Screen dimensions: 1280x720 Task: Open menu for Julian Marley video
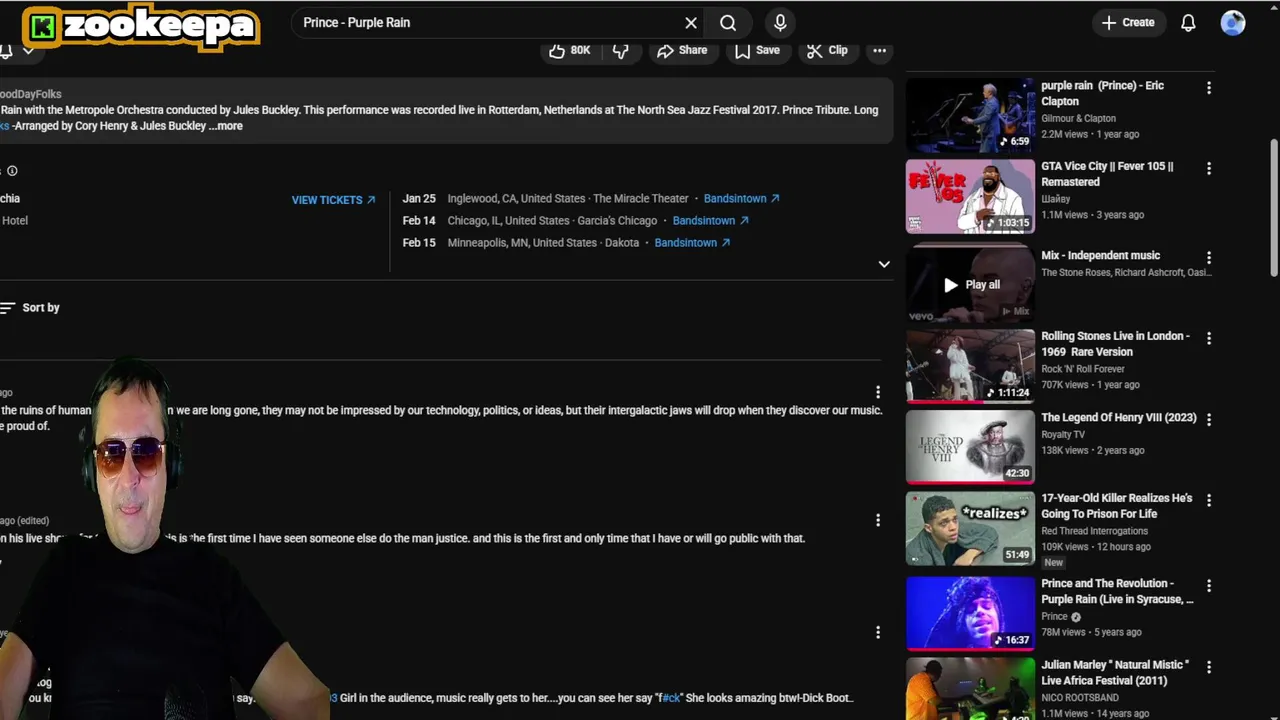(x=1209, y=667)
